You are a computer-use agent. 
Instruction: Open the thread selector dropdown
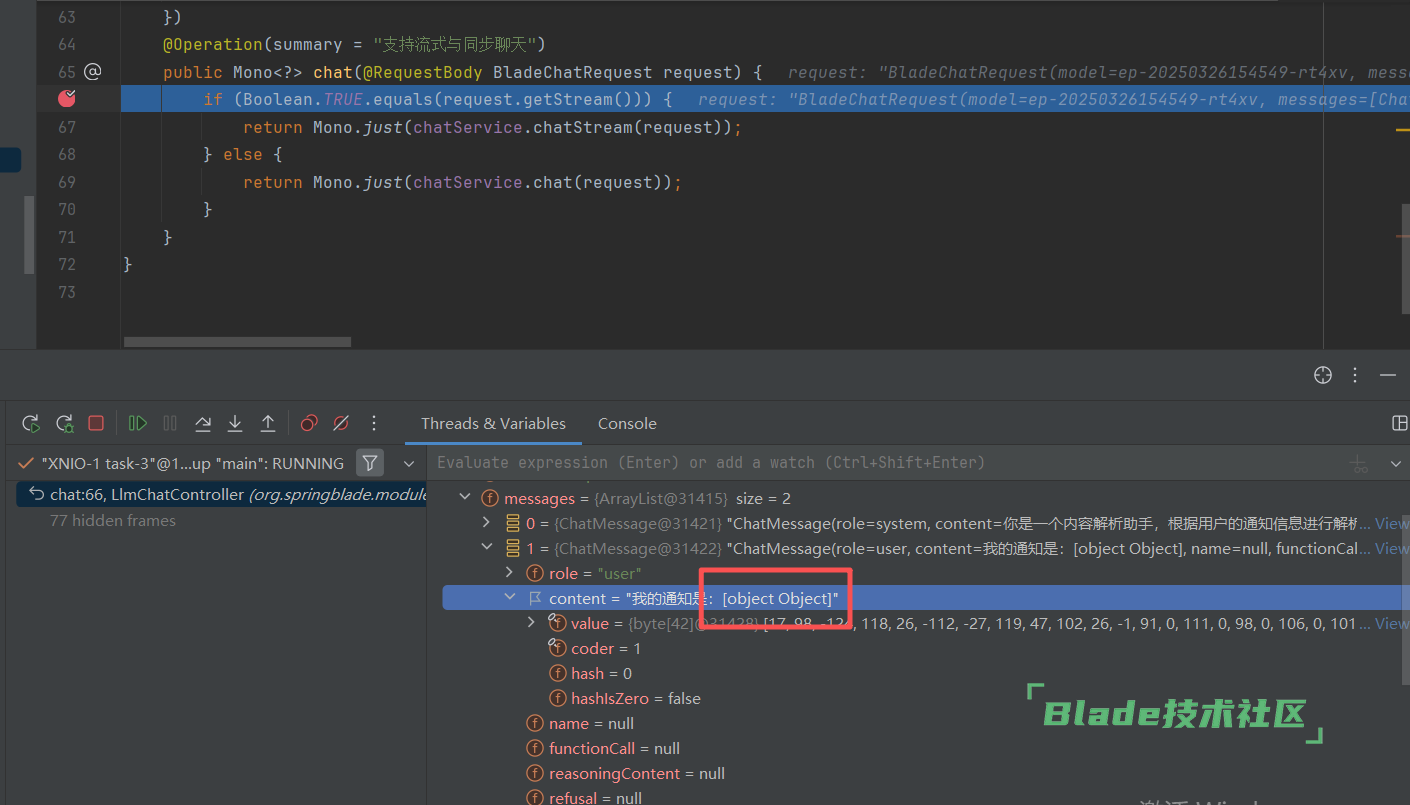(x=408, y=463)
